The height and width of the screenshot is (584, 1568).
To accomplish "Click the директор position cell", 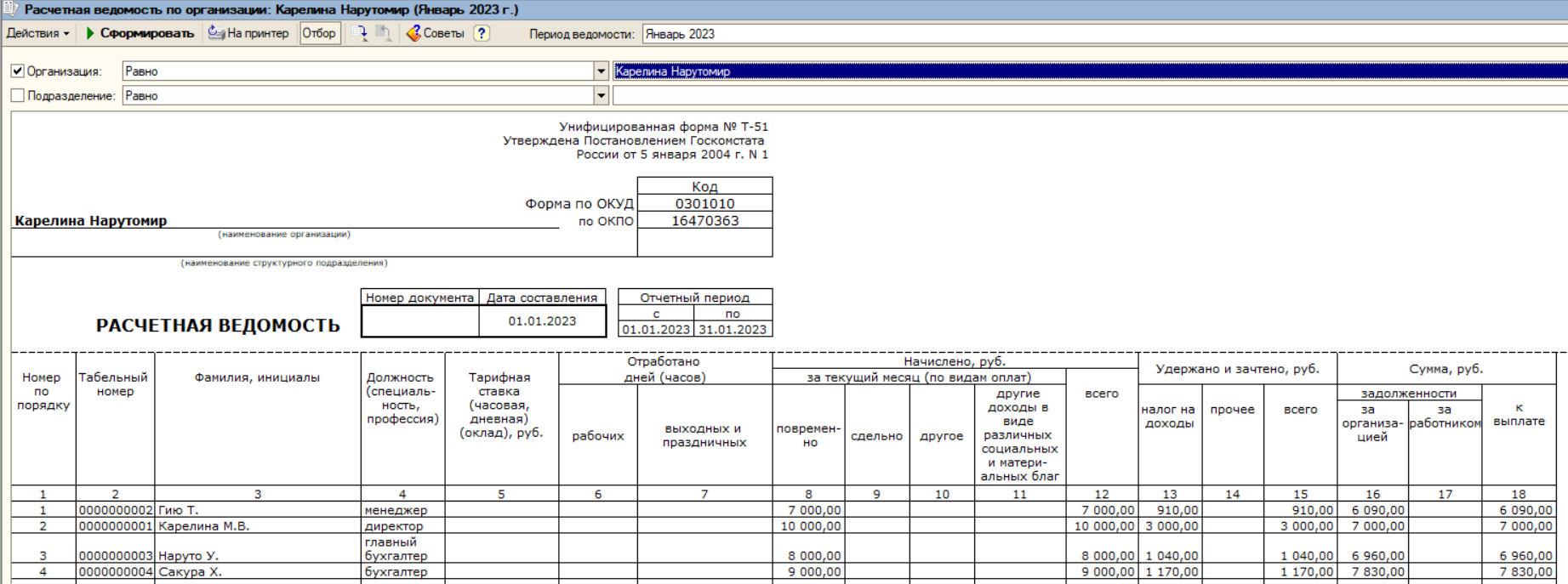I will point(402,526).
